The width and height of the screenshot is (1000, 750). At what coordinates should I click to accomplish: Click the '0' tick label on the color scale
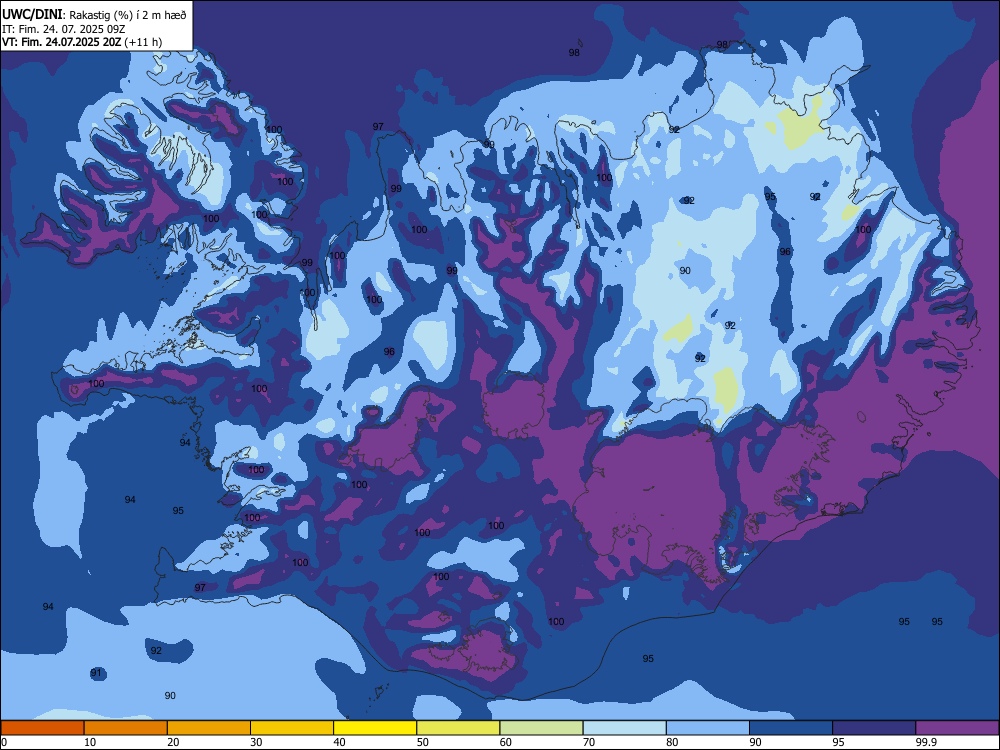[4, 742]
